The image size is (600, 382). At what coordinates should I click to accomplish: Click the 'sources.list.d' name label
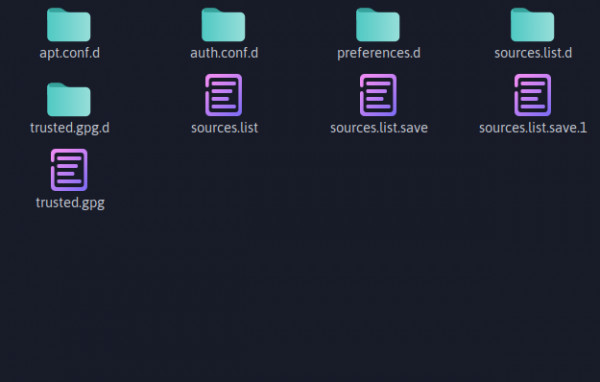(533, 53)
